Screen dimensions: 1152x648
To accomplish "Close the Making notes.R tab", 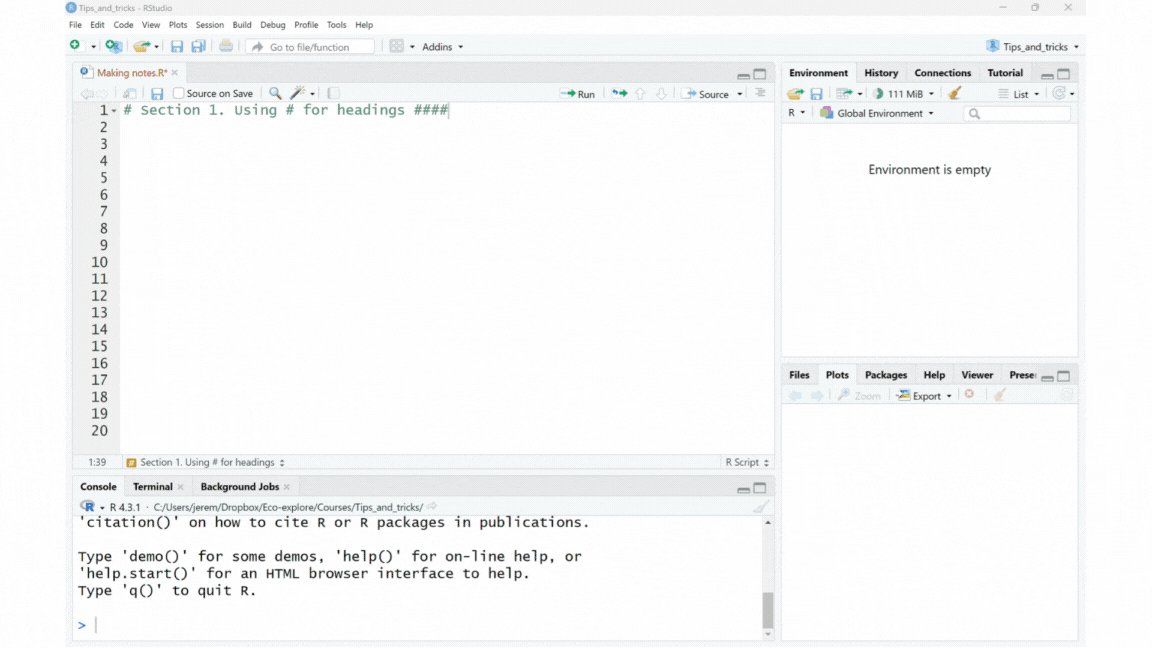I will [x=175, y=73].
